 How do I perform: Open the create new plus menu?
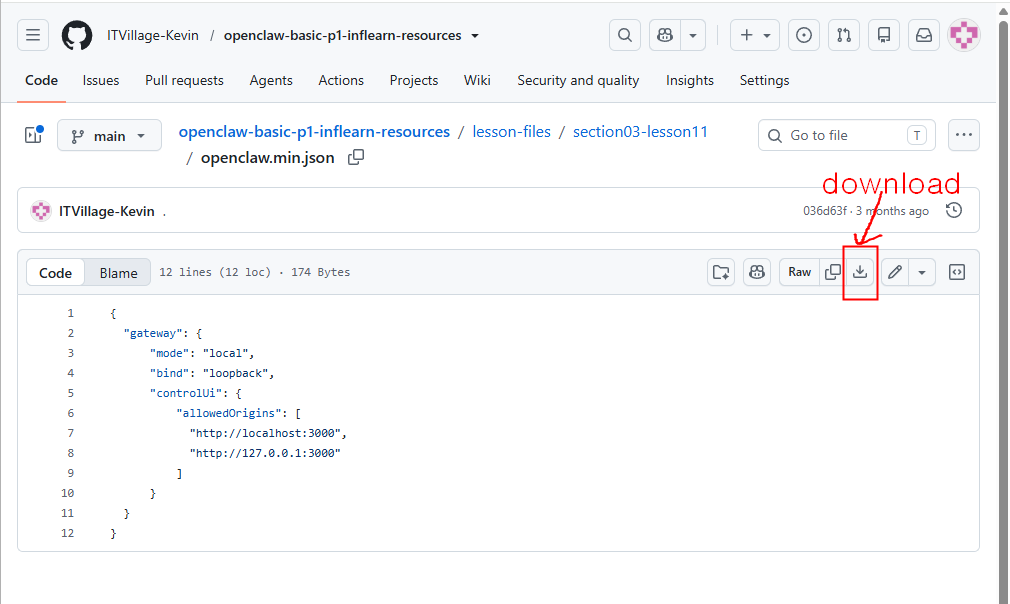click(x=754, y=35)
